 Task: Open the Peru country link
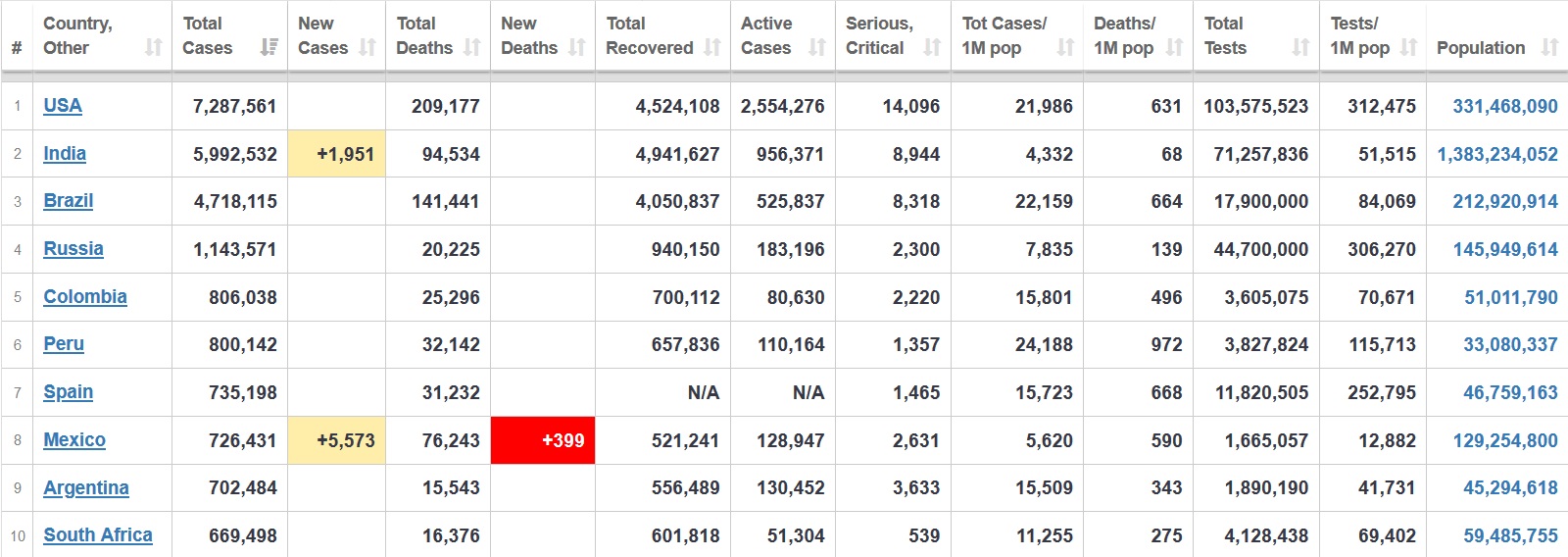64,344
